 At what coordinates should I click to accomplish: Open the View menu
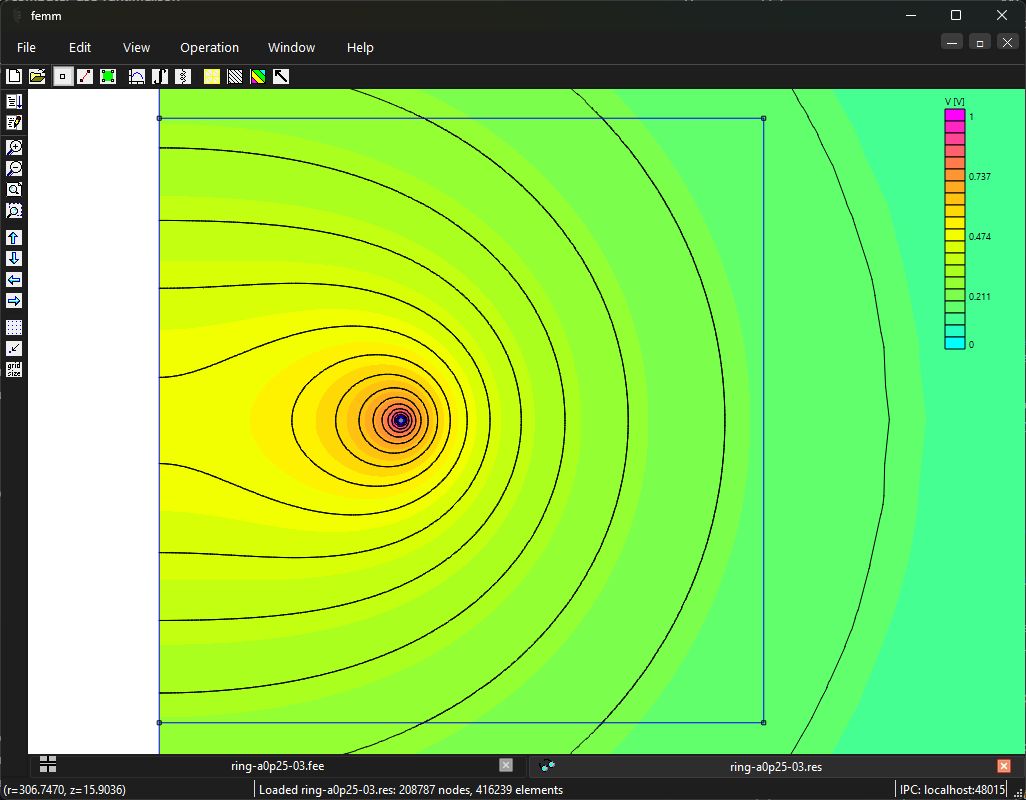136,48
